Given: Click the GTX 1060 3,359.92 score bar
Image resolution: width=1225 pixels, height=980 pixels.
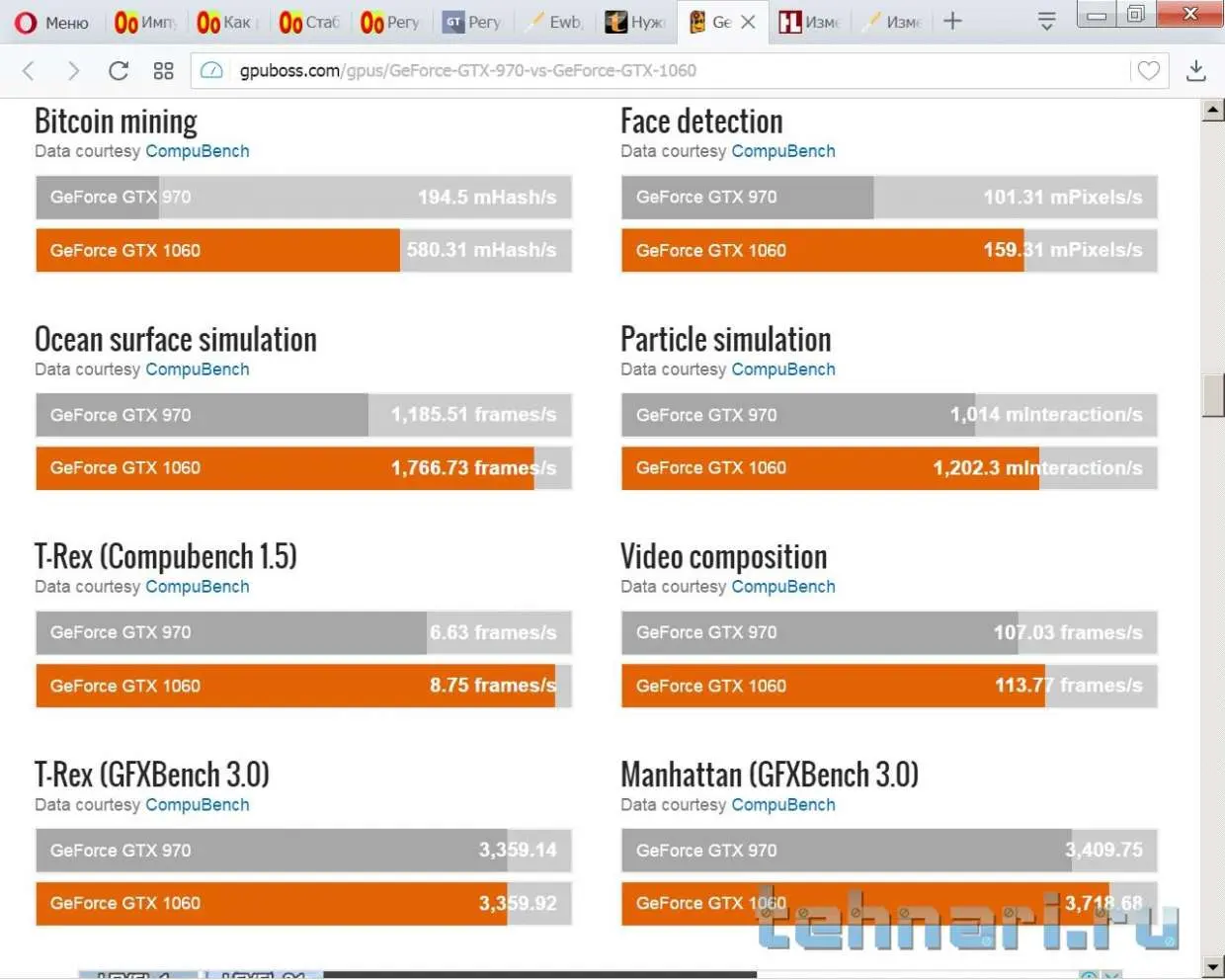Looking at the screenshot, I should pyautogui.click(x=304, y=904).
